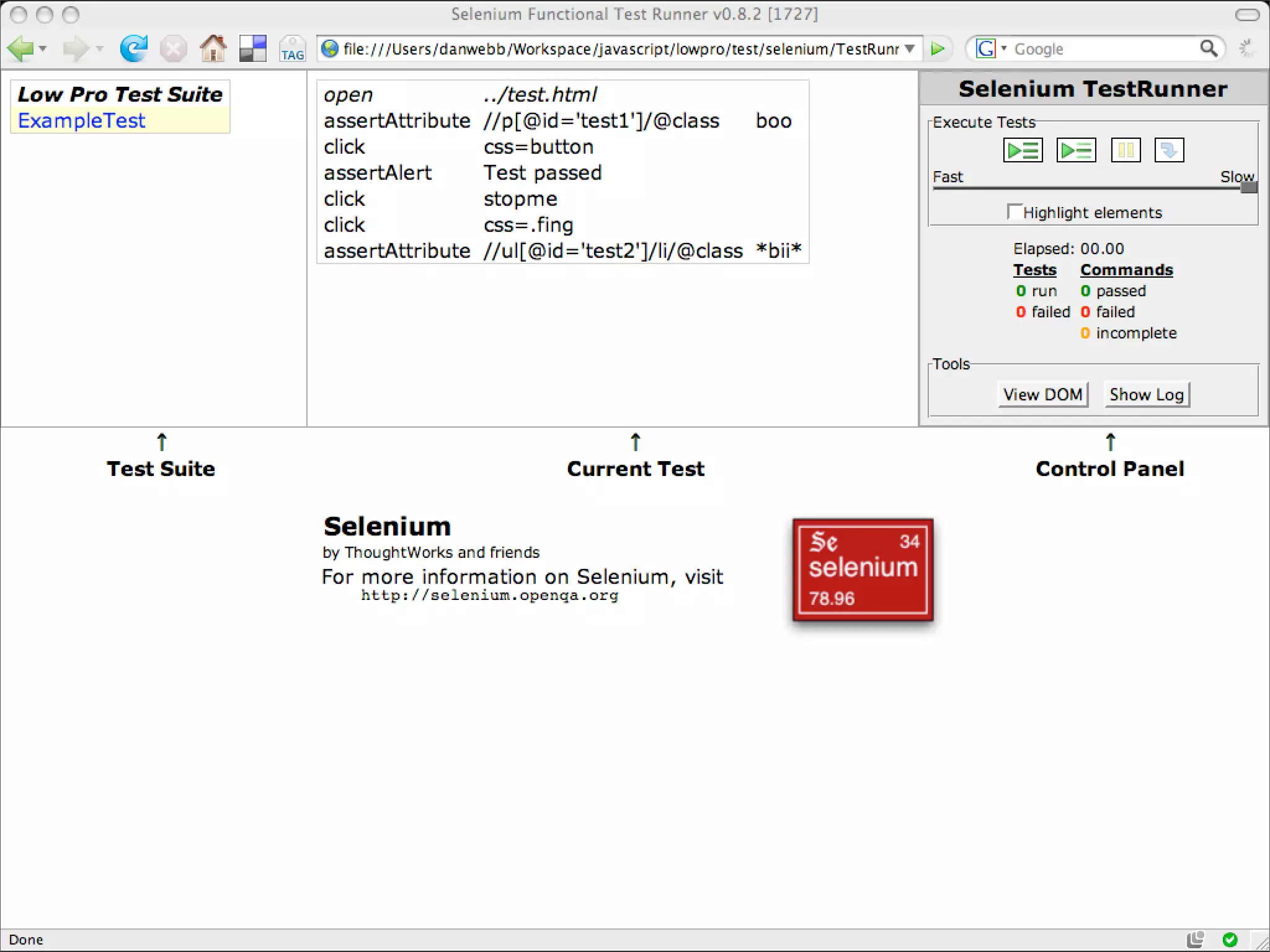The image size is (1270, 952).
Task: Open the ExampleTest test case
Action: pos(81,120)
